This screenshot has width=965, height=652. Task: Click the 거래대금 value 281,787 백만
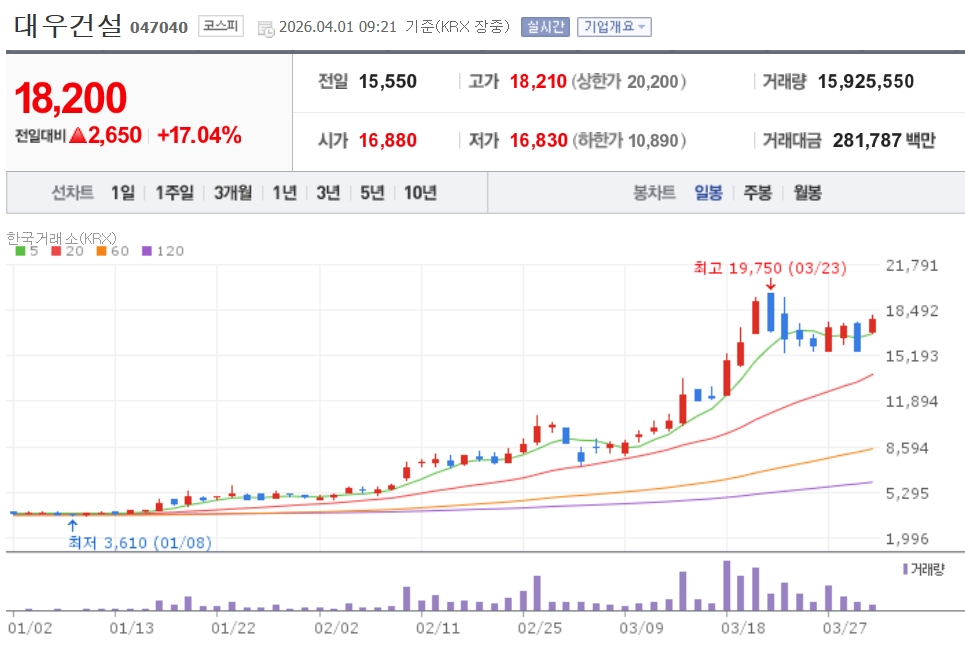pos(884,140)
